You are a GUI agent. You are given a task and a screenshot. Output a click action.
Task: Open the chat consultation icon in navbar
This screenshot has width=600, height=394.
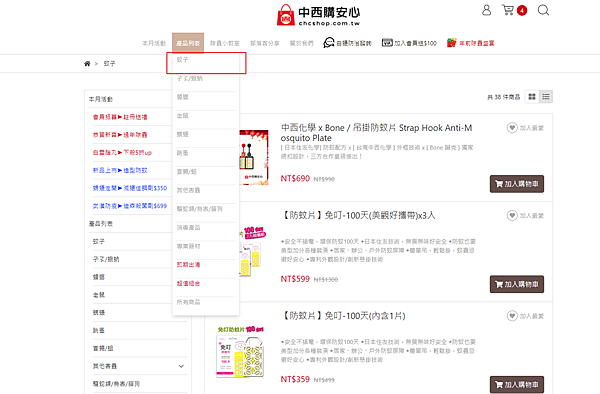(x=347, y=43)
